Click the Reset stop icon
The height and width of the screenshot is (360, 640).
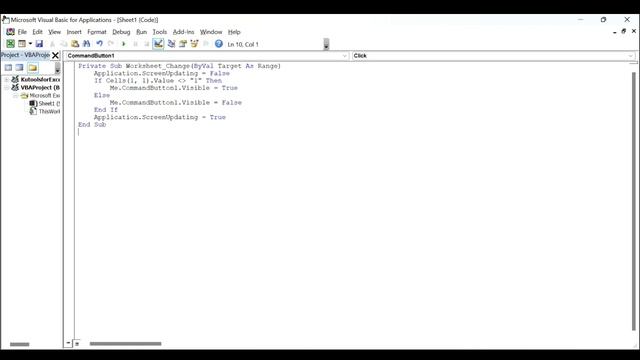click(146, 44)
